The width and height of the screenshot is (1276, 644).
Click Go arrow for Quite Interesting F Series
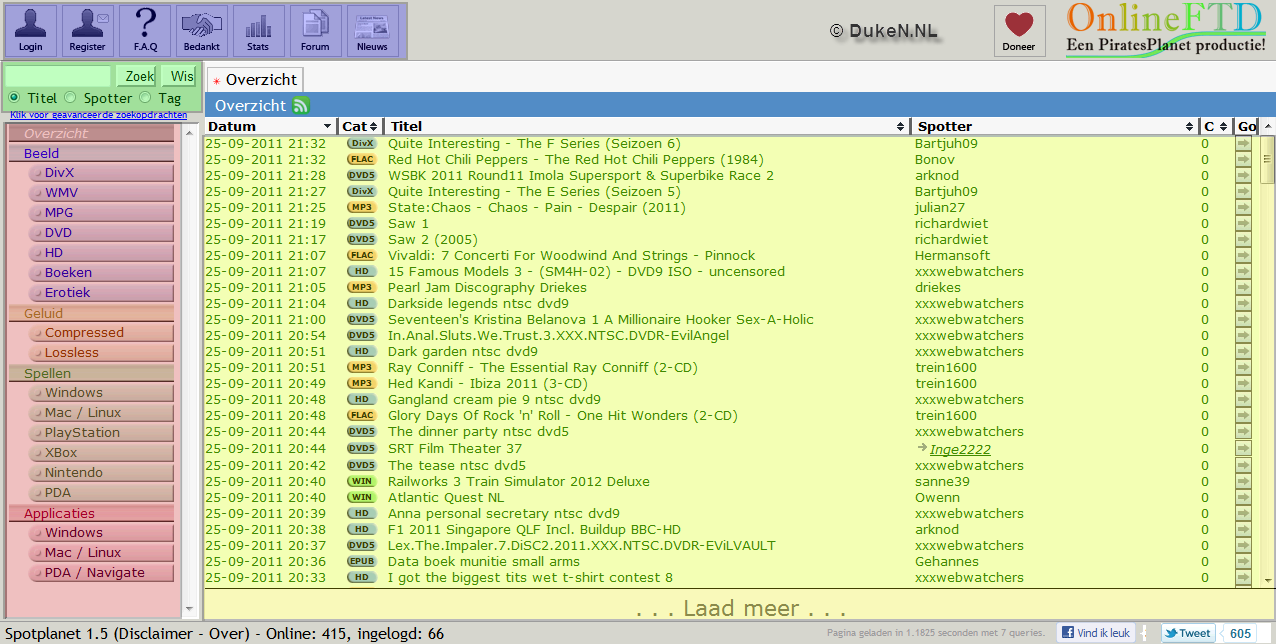point(1243,144)
